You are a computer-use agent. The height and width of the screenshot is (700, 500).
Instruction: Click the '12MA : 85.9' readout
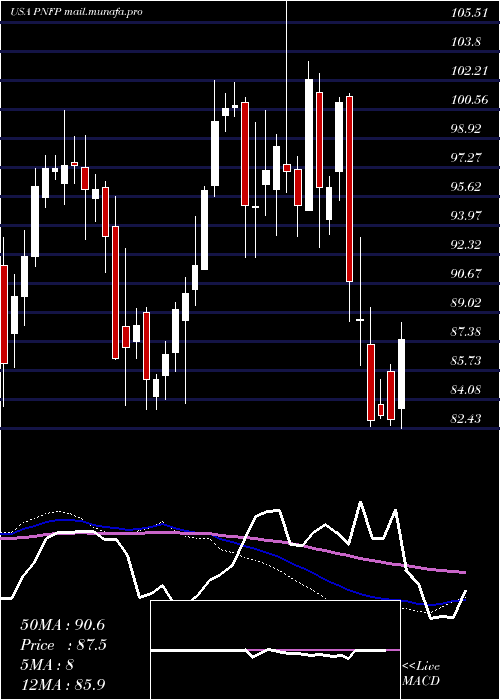(62, 685)
